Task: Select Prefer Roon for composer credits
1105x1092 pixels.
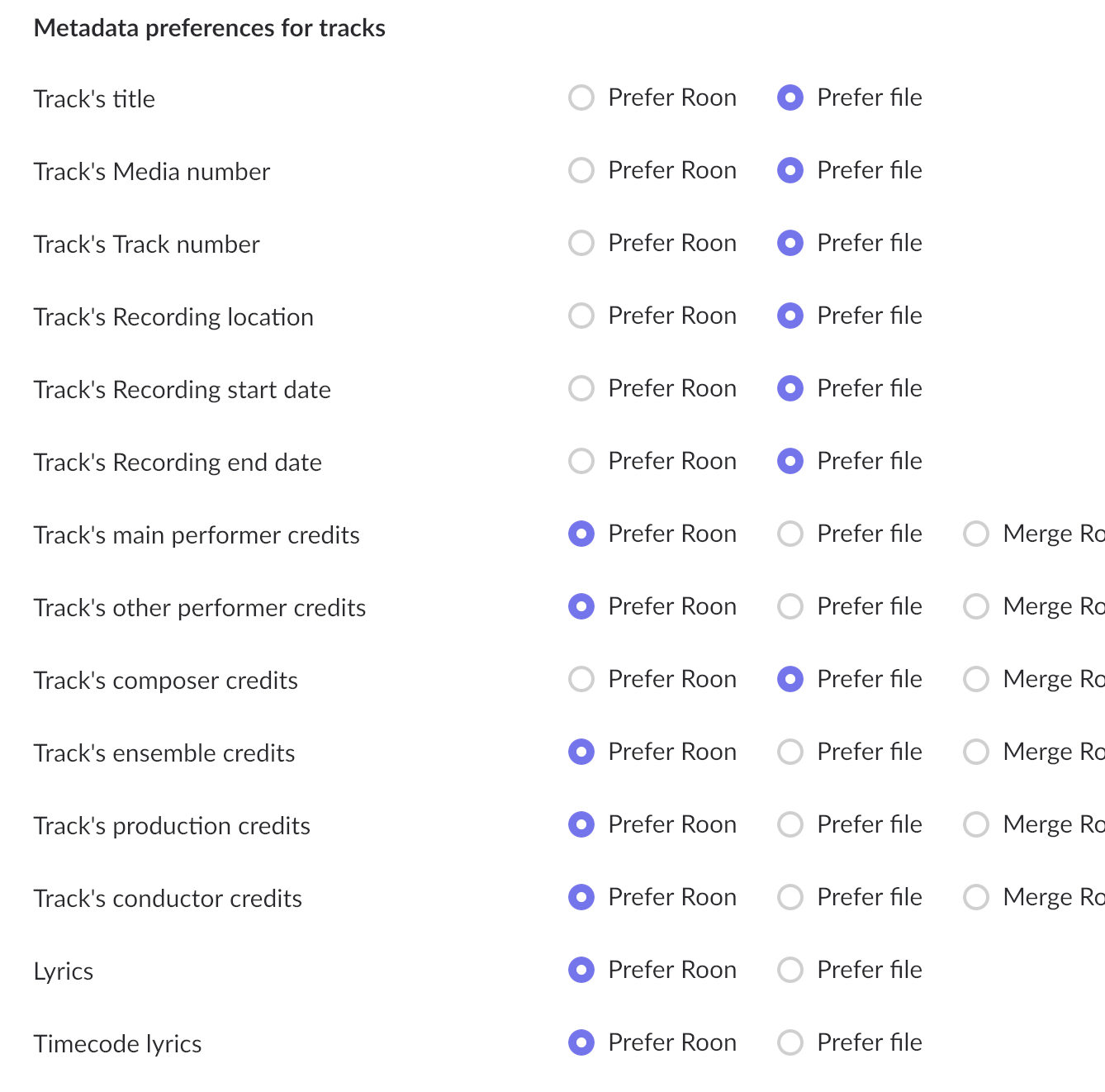Action: coord(581,679)
